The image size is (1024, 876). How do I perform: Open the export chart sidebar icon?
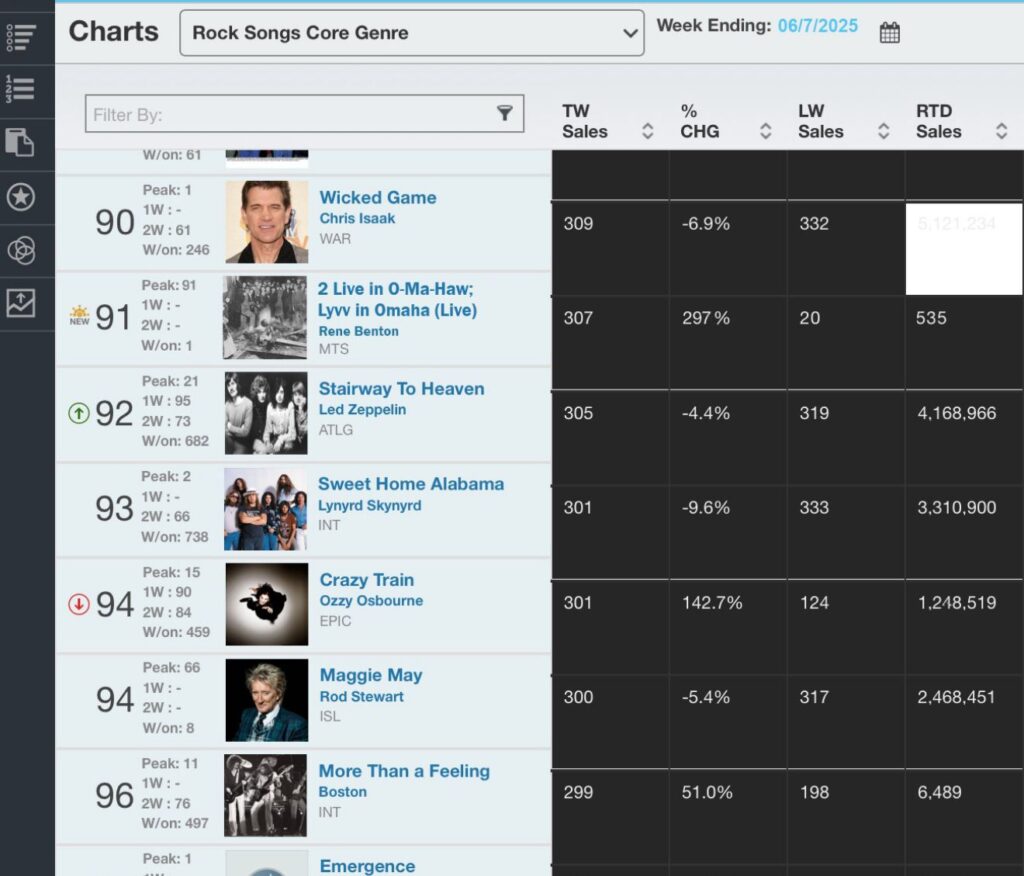(21, 303)
